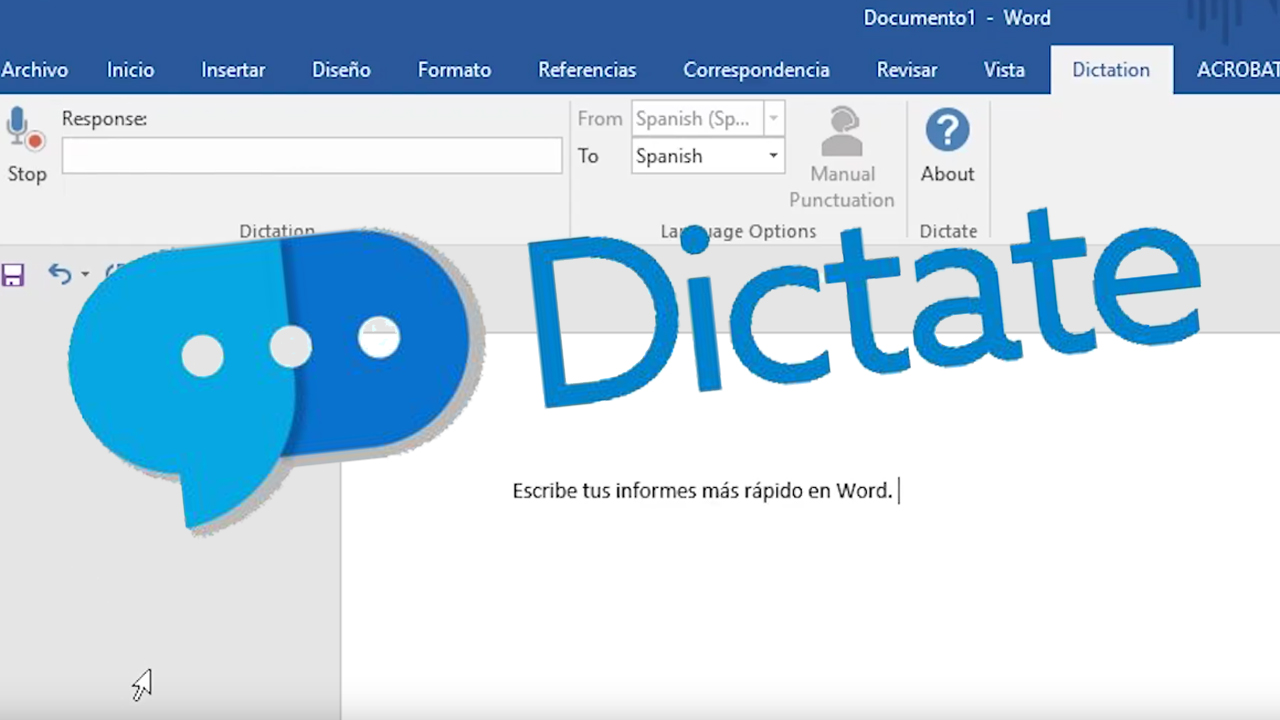The width and height of the screenshot is (1280, 720).
Task: Open the About help icon
Action: [947, 146]
